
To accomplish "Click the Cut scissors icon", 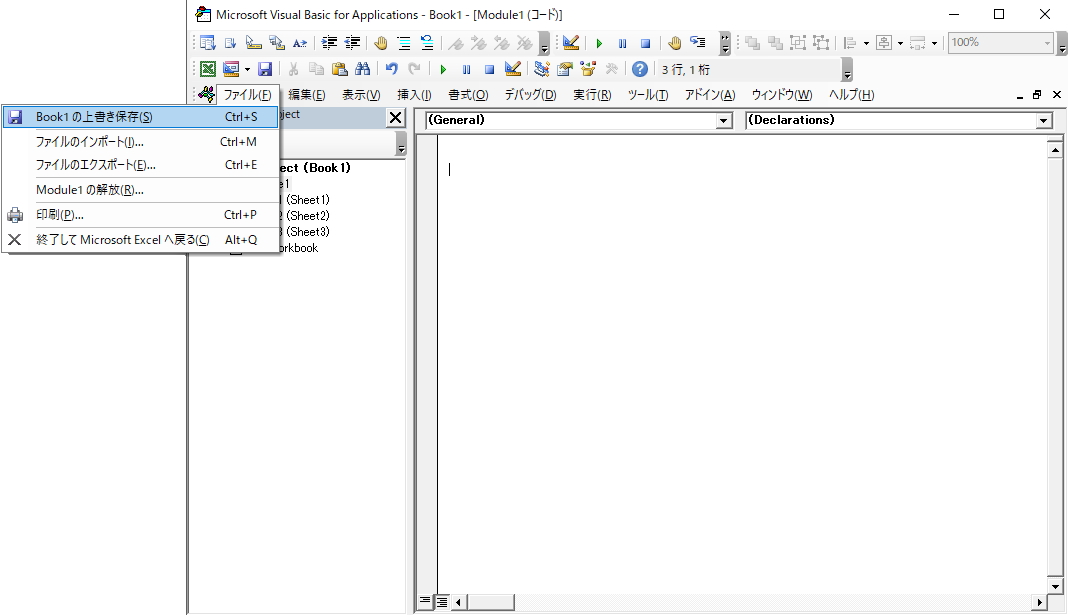I will (294, 69).
